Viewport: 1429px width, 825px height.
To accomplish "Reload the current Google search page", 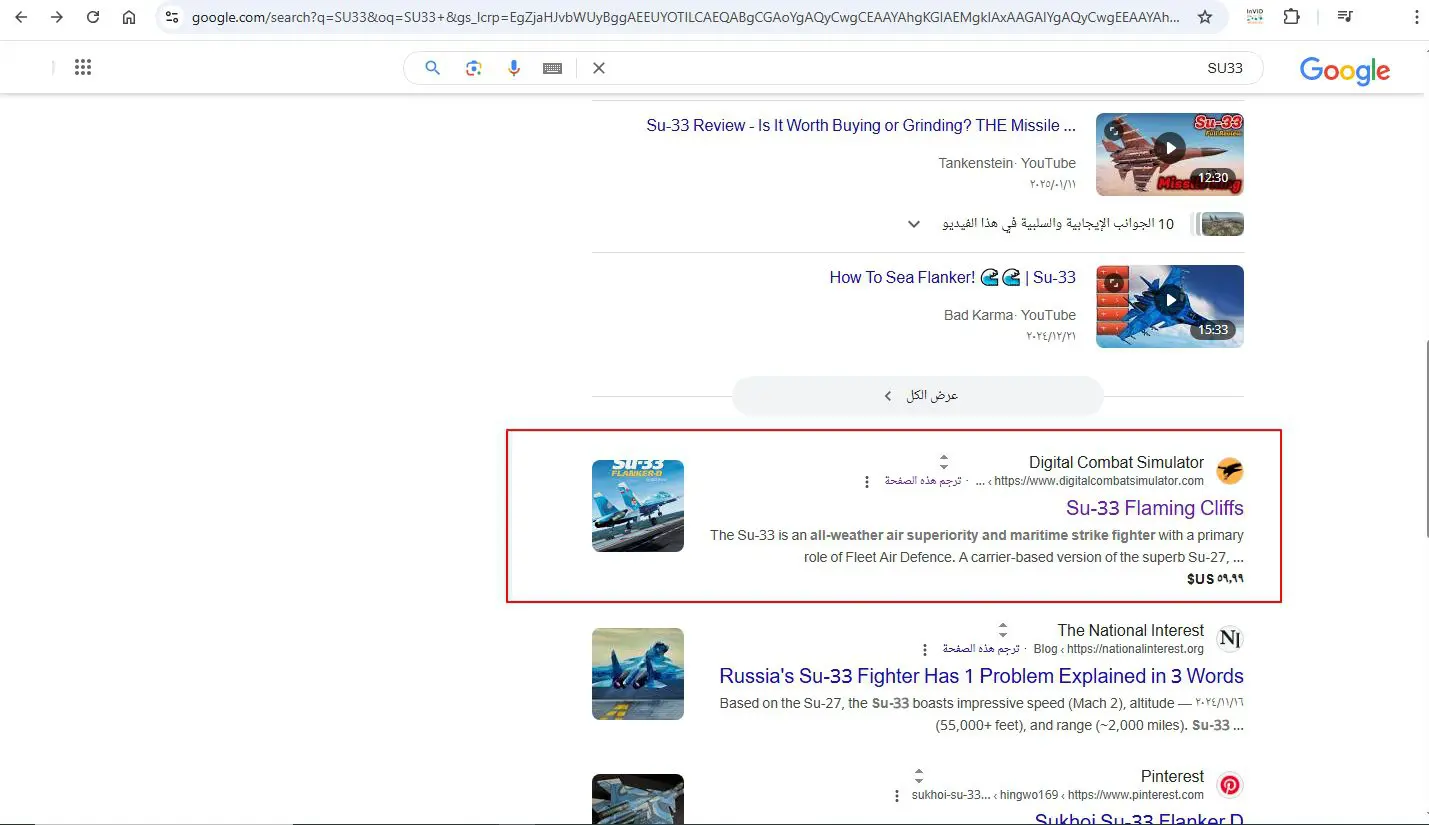I will 93,17.
